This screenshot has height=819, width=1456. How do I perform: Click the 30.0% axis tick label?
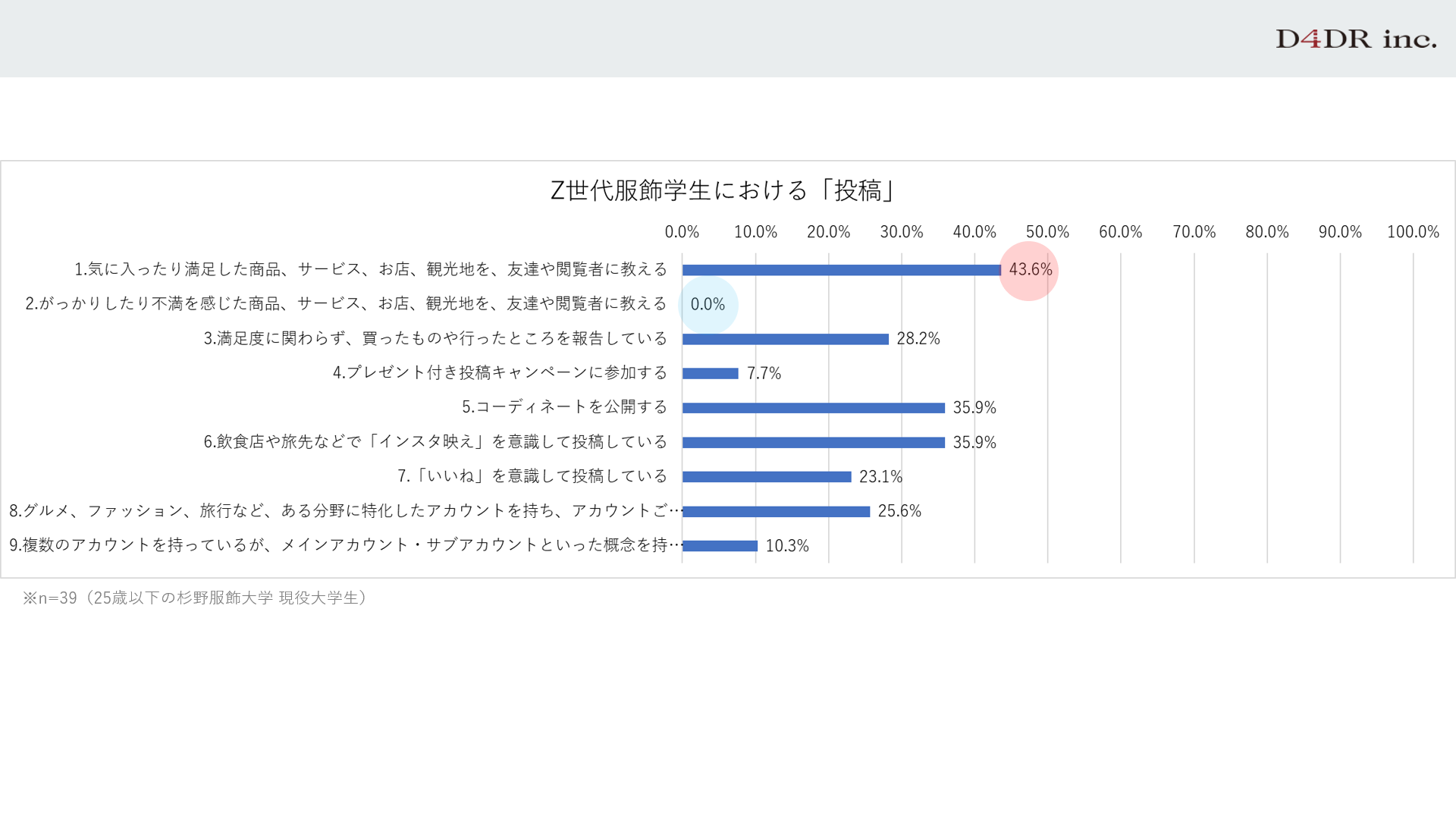point(902,232)
